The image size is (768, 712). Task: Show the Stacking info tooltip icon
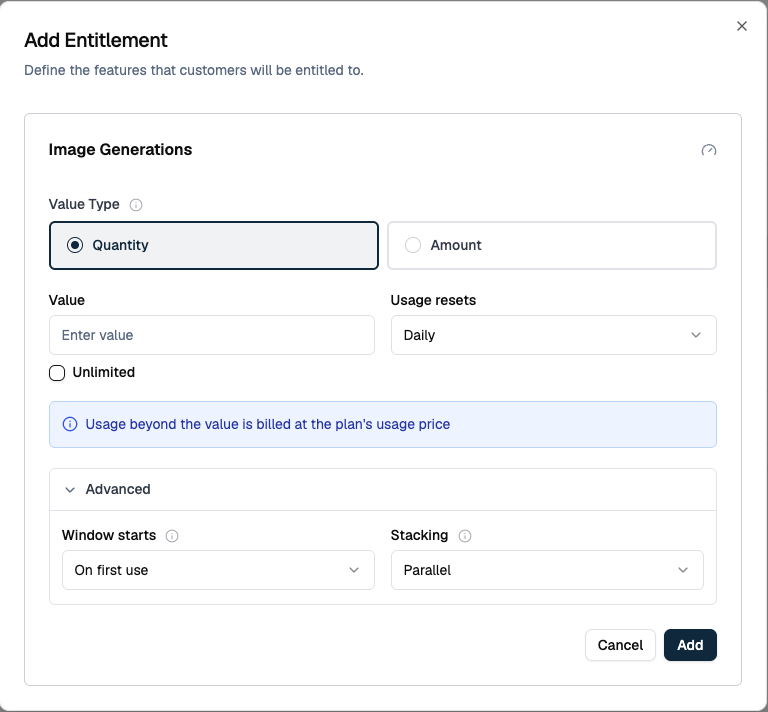[x=465, y=536]
